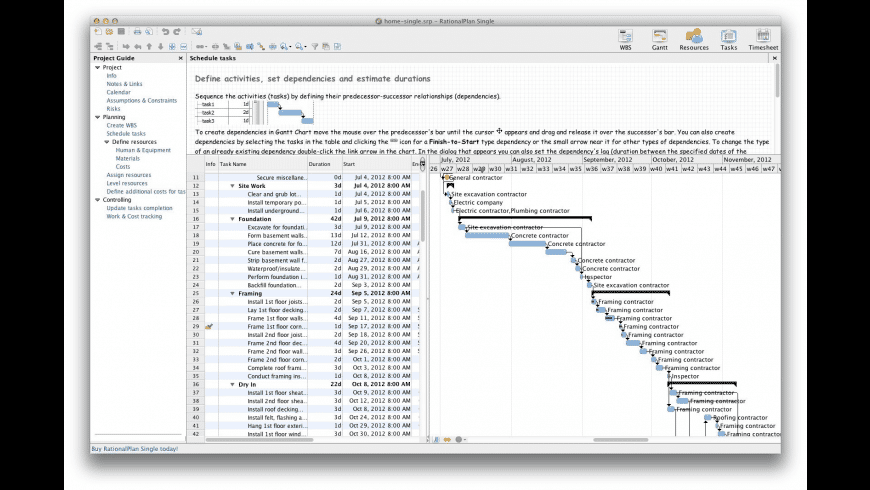Screen dimensions: 870x490
Task: Collapse the Foundation summary task
Action: click(x=232, y=219)
